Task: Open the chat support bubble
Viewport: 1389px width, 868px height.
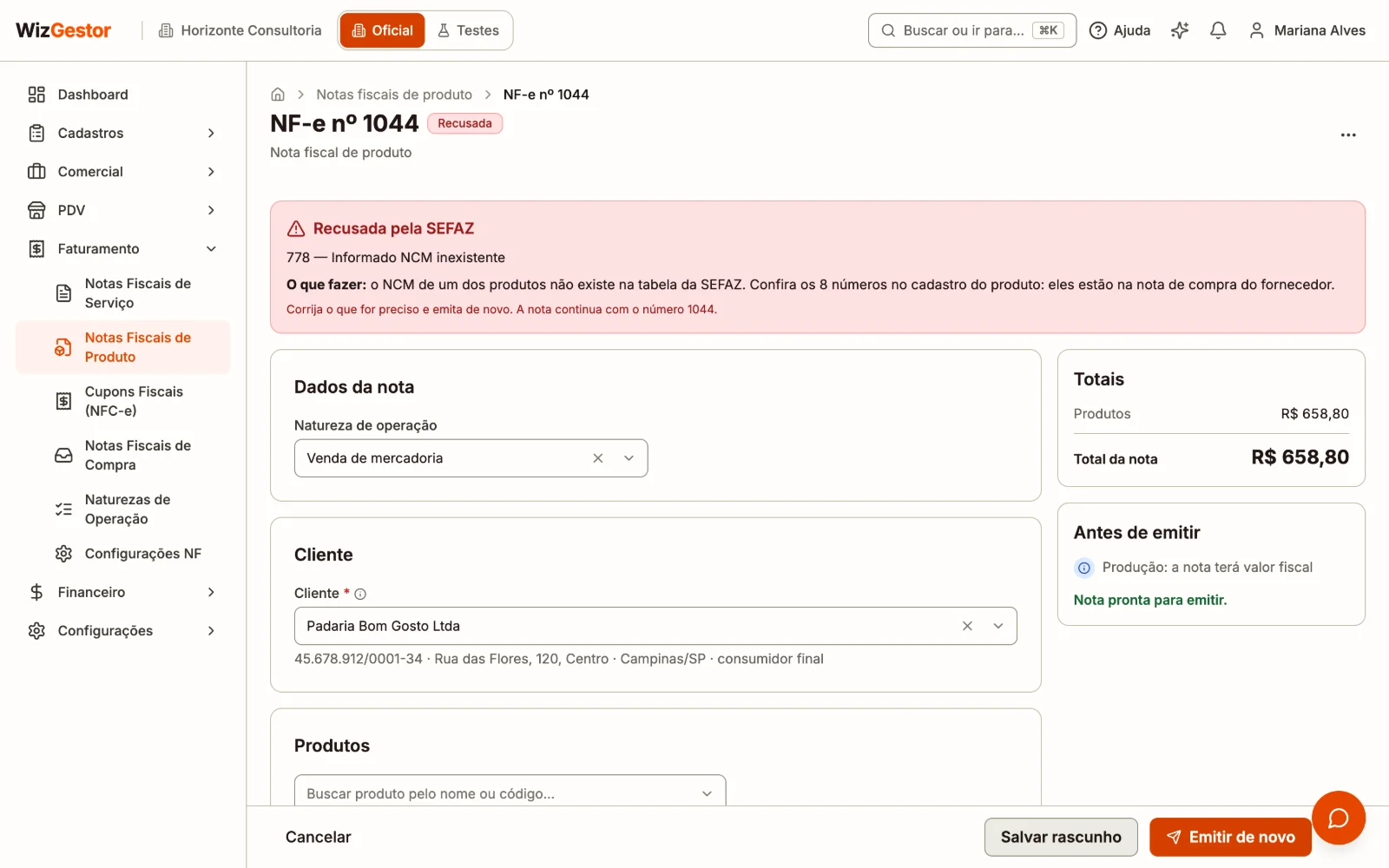Action: tap(1338, 818)
